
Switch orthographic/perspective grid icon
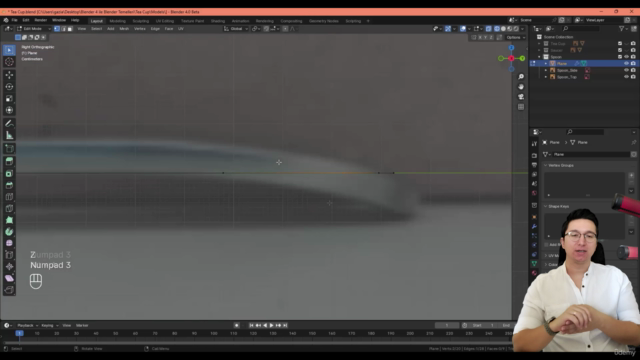pyautogui.click(x=521, y=107)
